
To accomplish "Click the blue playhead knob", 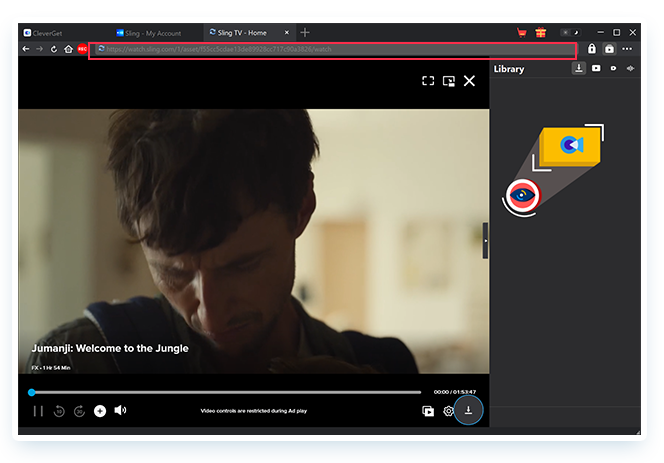I will click(31, 392).
